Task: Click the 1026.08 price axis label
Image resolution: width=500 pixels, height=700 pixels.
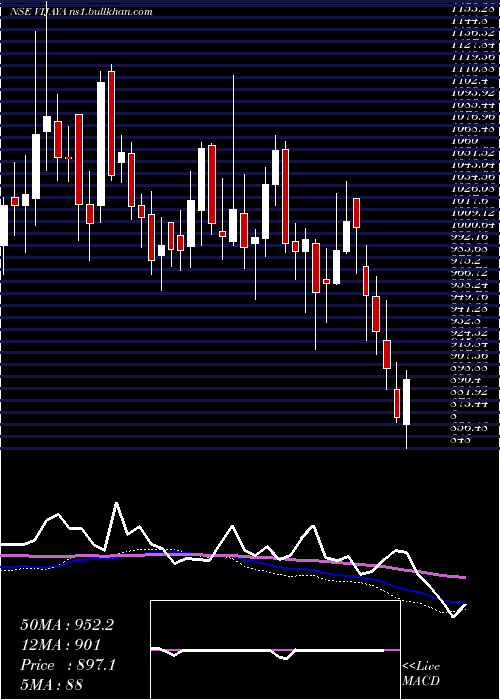Action: point(472,189)
